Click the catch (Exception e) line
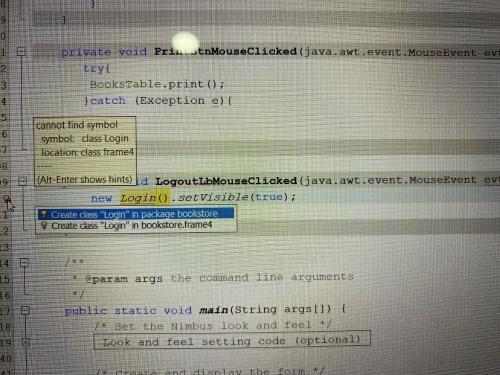Viewport: 500px width, 375px height. (x=158, y=100)
